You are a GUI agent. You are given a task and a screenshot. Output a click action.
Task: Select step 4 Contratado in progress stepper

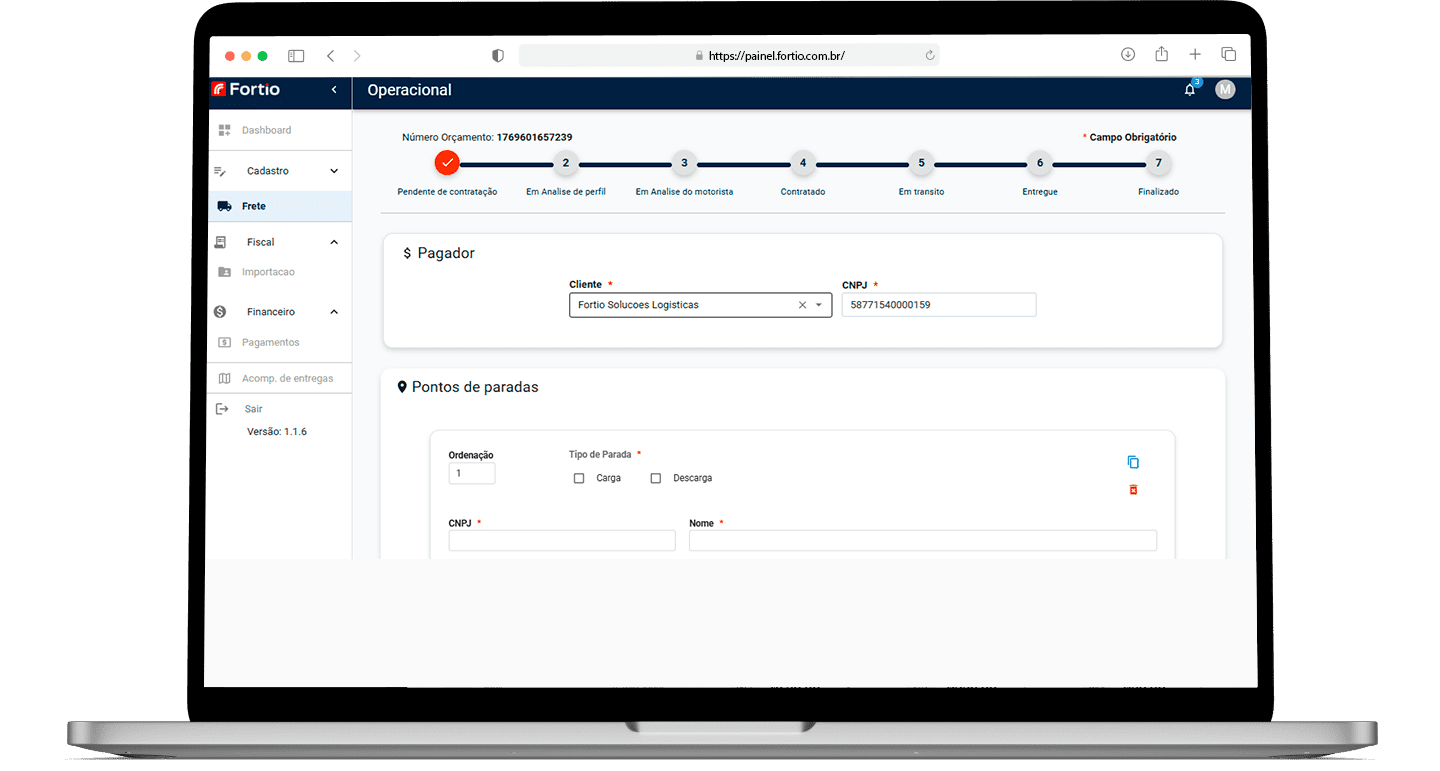[803, 163]
